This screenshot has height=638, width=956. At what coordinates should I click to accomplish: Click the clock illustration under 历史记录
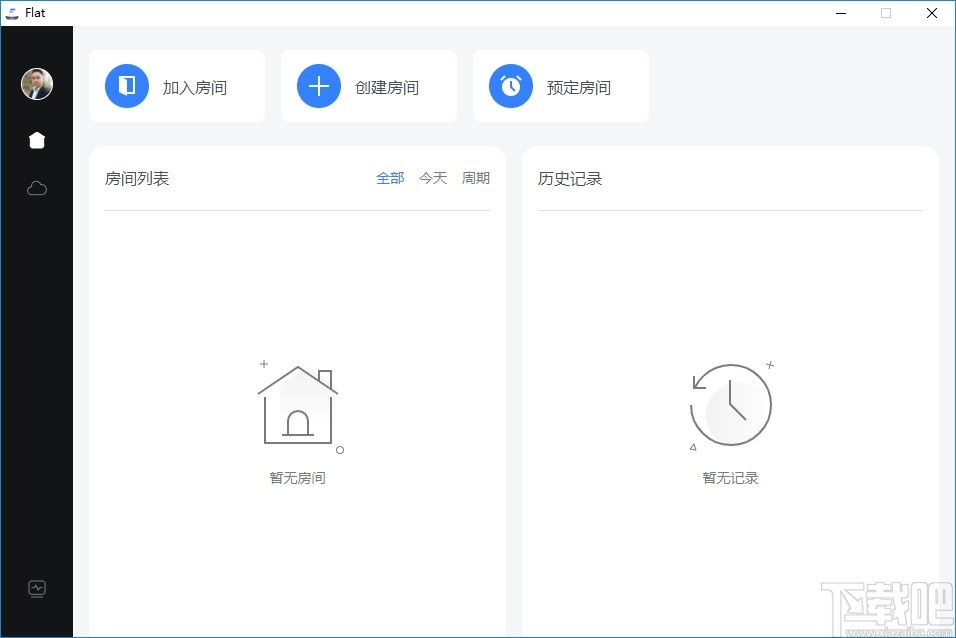click(730, 402)
